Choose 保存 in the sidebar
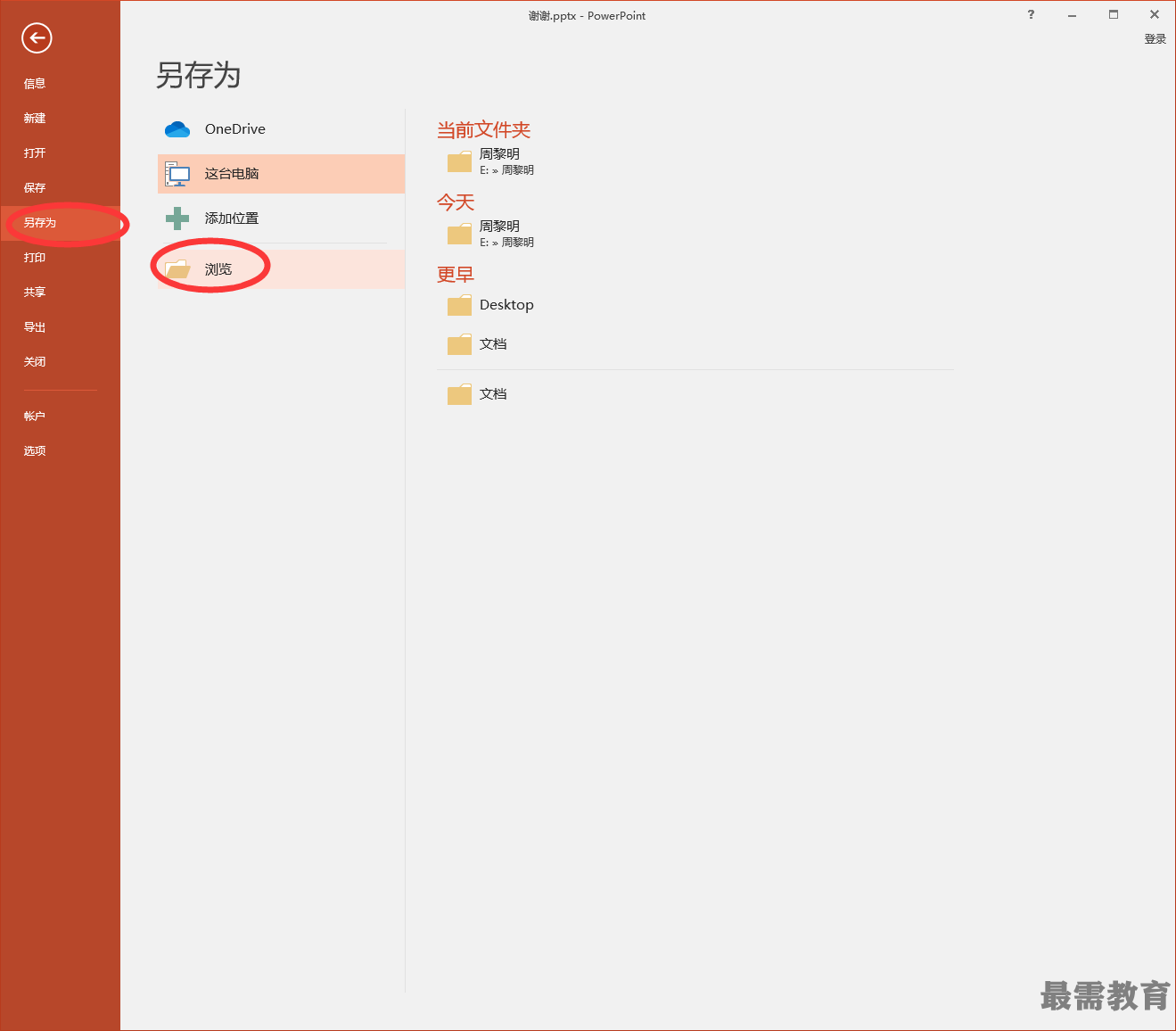This screenshot has height=1031, width=1176. coord(61,188)
